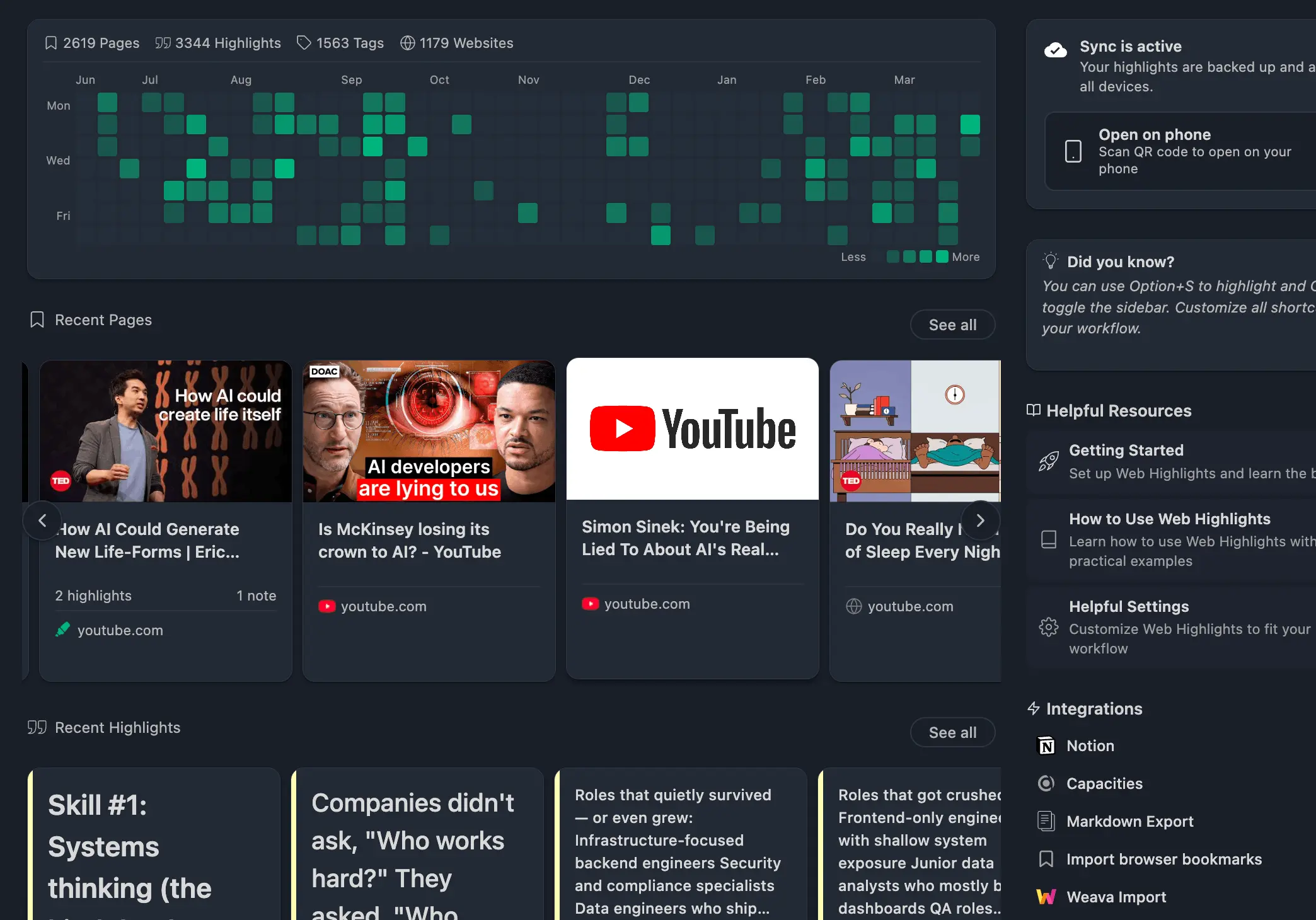Viewport: 1316px width, 920px height.
Task: Open the Notion integration icon
Action: click(x=1046, y=745)
